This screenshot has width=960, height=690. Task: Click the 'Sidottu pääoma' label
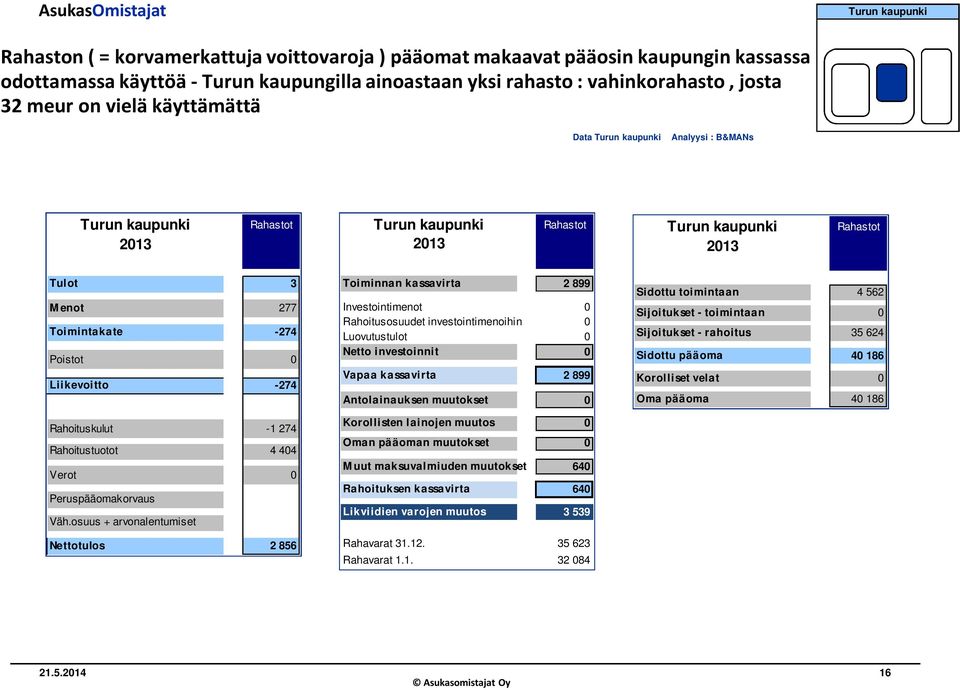point(722,356)
